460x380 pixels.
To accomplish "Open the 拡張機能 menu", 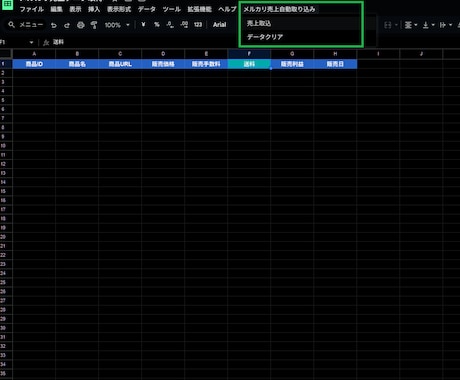I will click(x=199, y=9).
